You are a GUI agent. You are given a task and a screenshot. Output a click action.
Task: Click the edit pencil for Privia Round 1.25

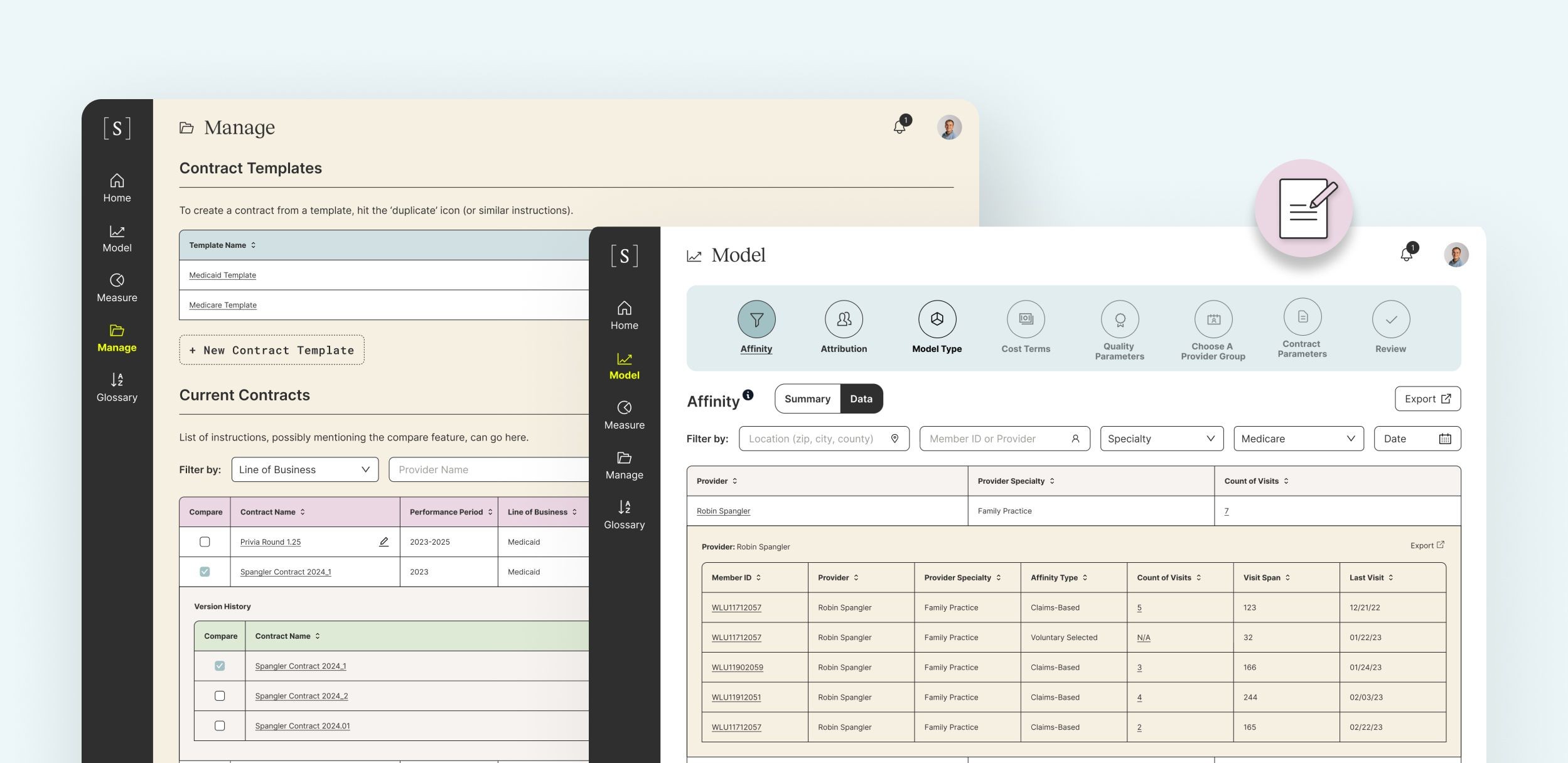[x=383, y=541]
